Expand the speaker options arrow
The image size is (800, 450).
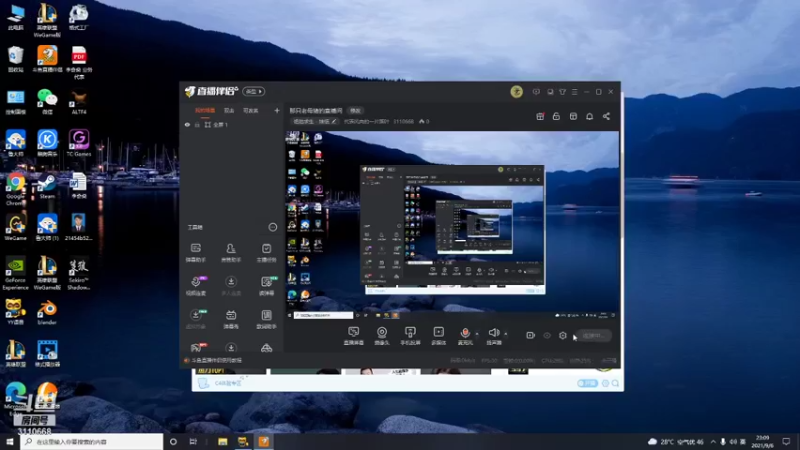point(506,334)
